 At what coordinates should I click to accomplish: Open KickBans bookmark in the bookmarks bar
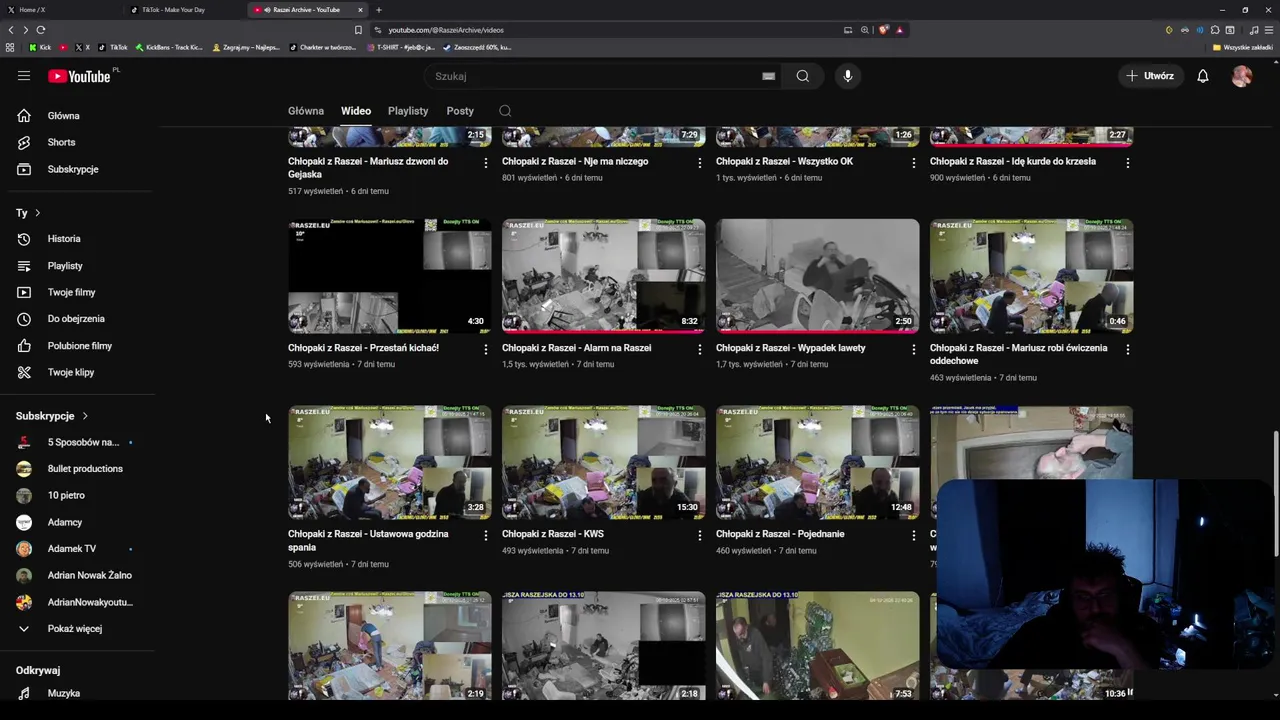coord(169,47)
